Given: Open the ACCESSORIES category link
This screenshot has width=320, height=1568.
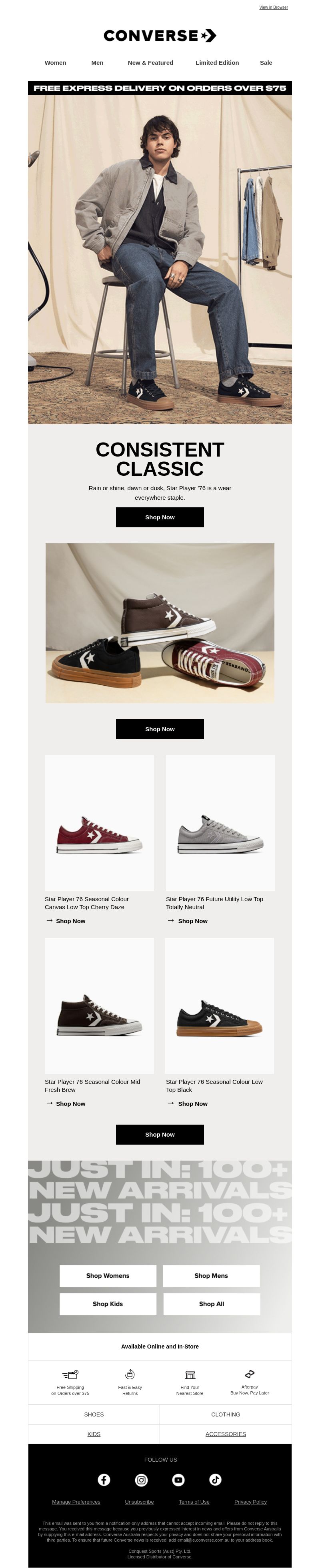Looking at the screenshot, I should coord(226,1434).
